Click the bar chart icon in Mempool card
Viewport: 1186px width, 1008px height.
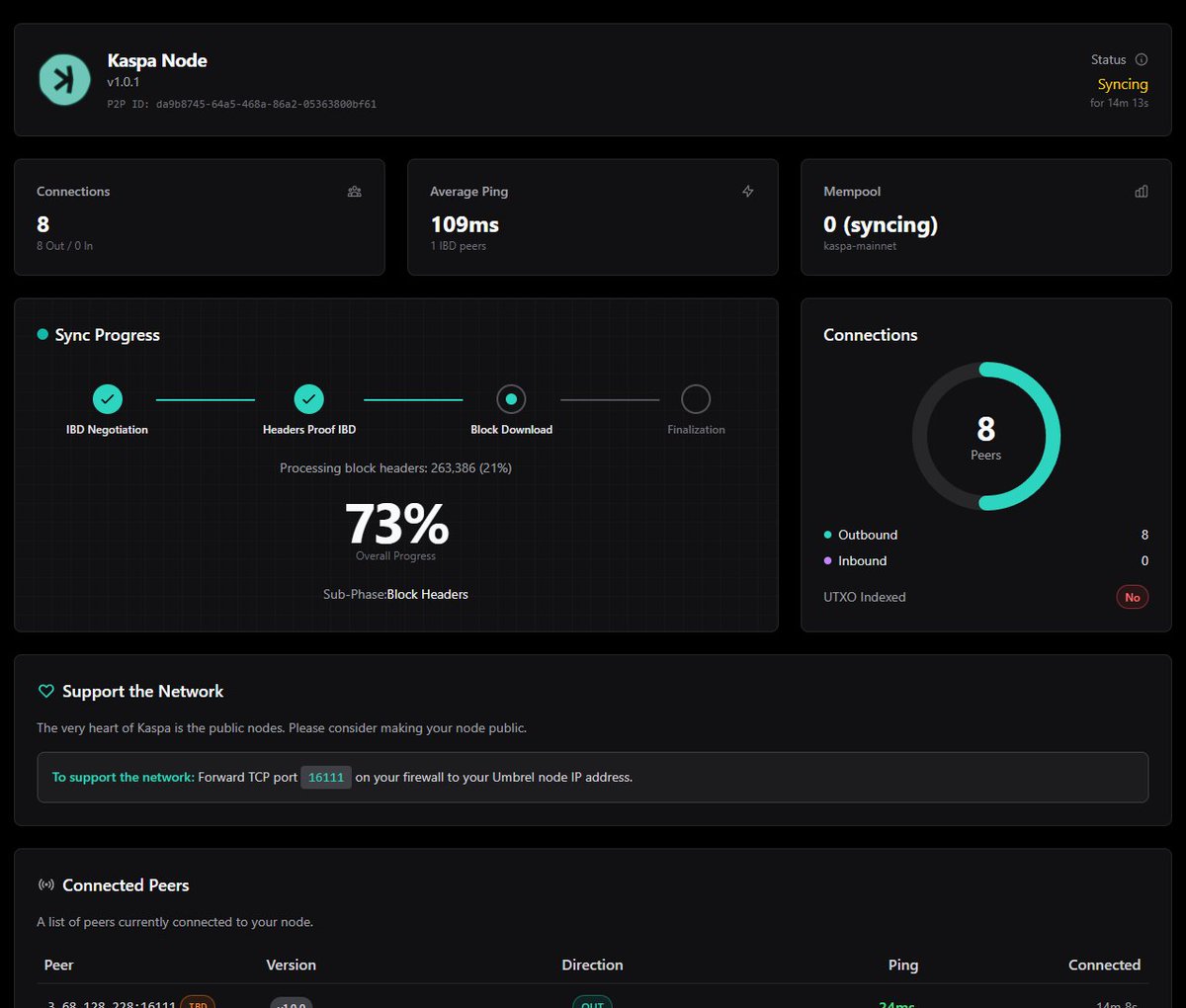(1142, 192)
